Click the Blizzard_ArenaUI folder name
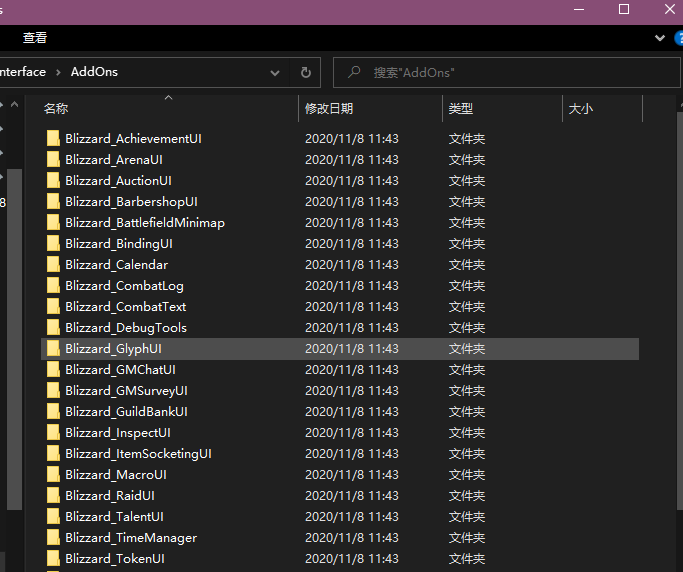Viewport: 683px width, 572px height. click(114, 159)
